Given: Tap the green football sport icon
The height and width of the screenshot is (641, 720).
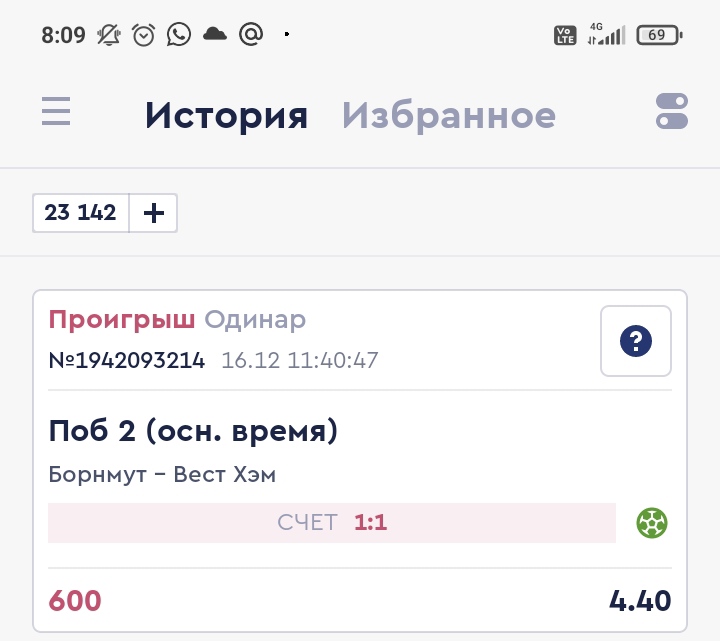Looking at the screenshot, I should pos(652,522).
